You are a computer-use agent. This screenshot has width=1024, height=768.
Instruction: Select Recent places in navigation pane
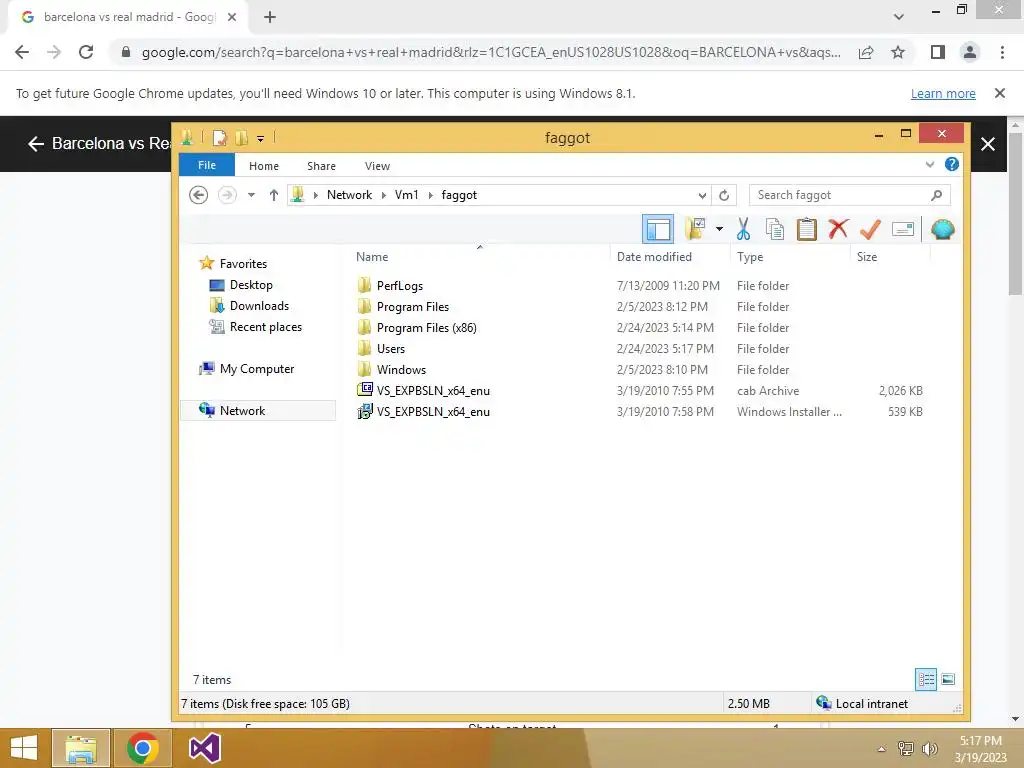255,327
